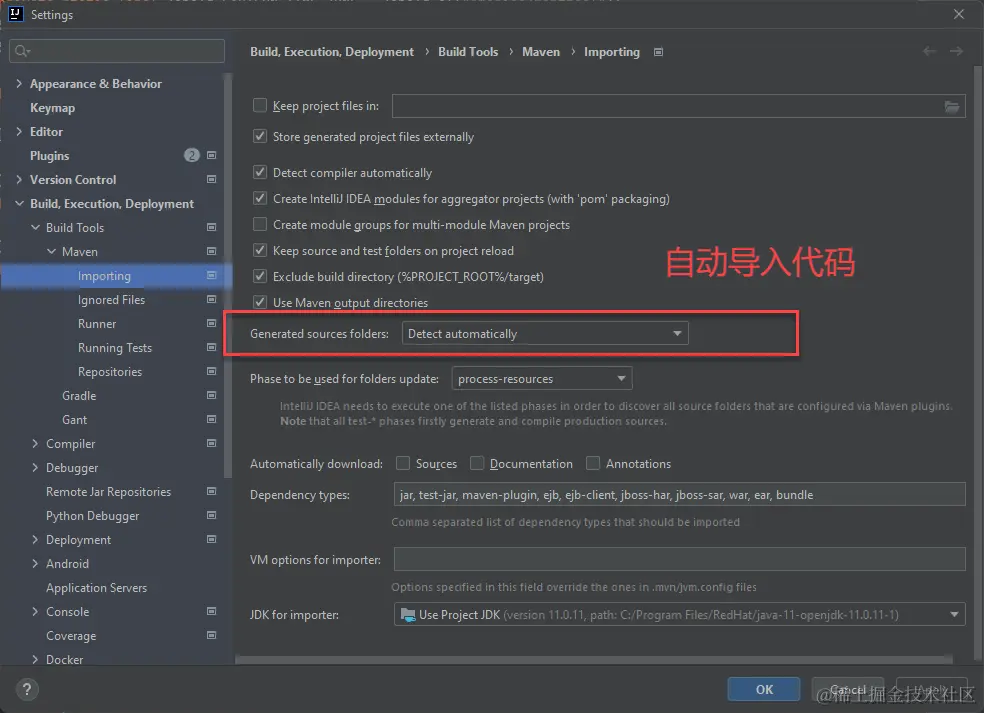The height and width of the screenshot is (713, 984).
Task: Select Application Servers settings
Action: tap(97, 587)
